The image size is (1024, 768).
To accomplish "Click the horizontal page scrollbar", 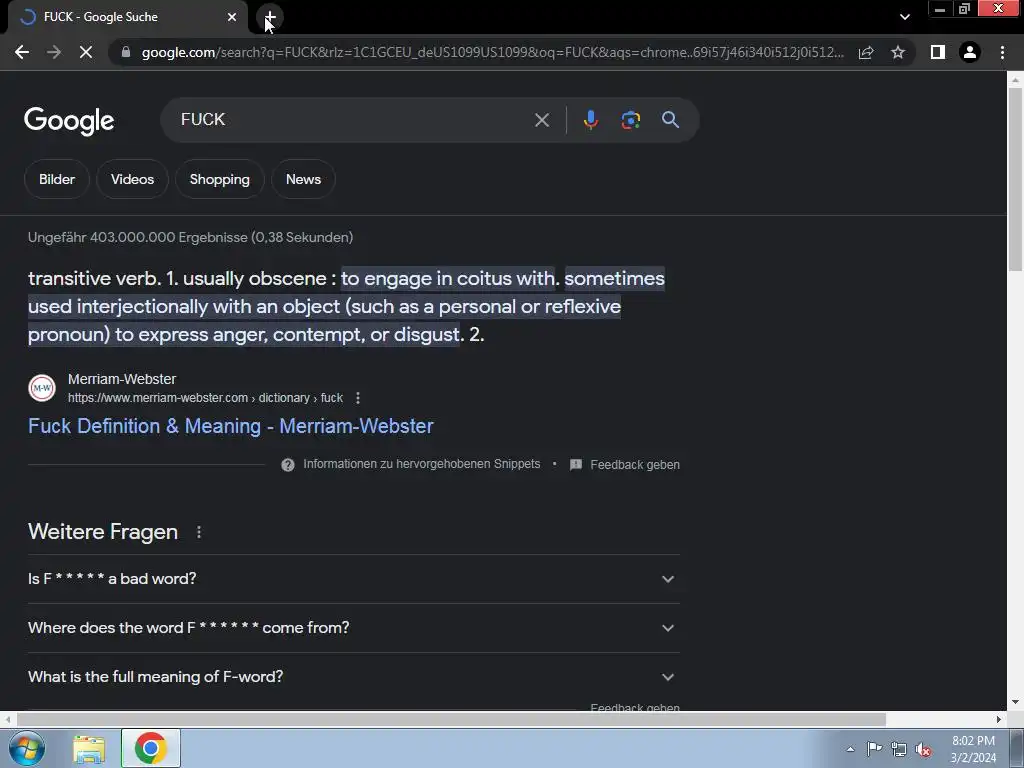I will 451,719.
